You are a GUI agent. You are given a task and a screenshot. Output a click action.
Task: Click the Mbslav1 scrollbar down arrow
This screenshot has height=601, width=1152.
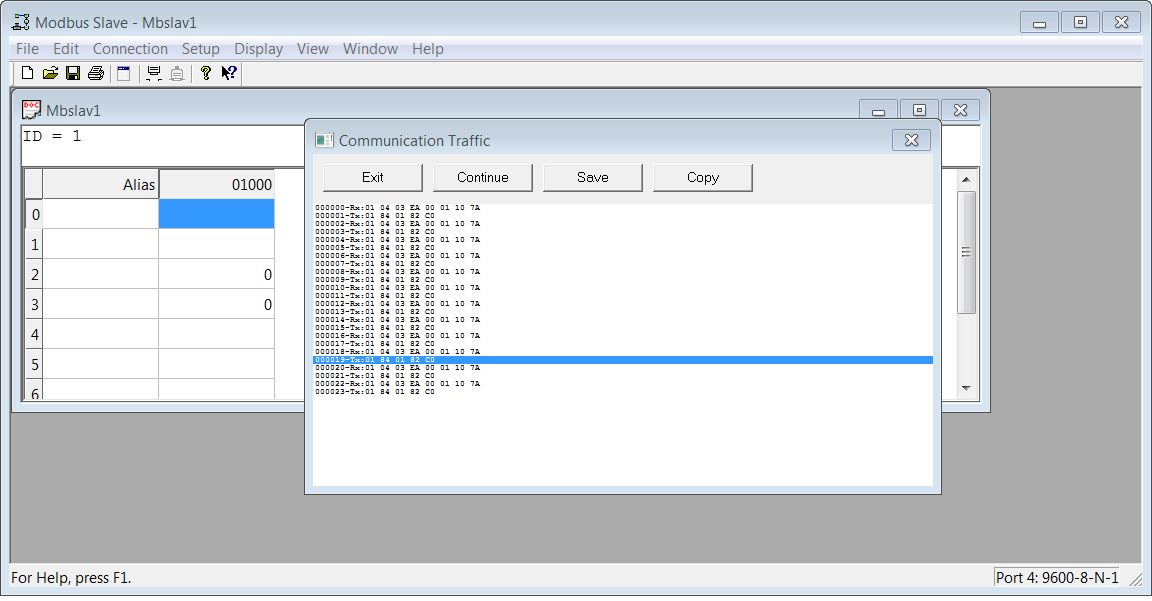pyautogui.click(x=966, y=388)
